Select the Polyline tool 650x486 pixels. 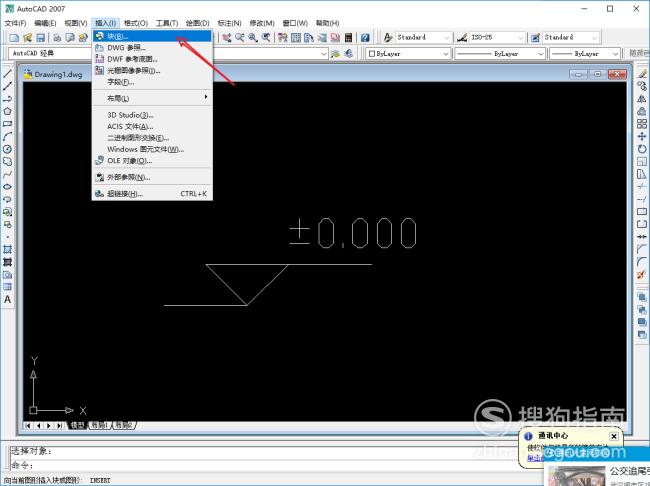(x=7, y=99)
